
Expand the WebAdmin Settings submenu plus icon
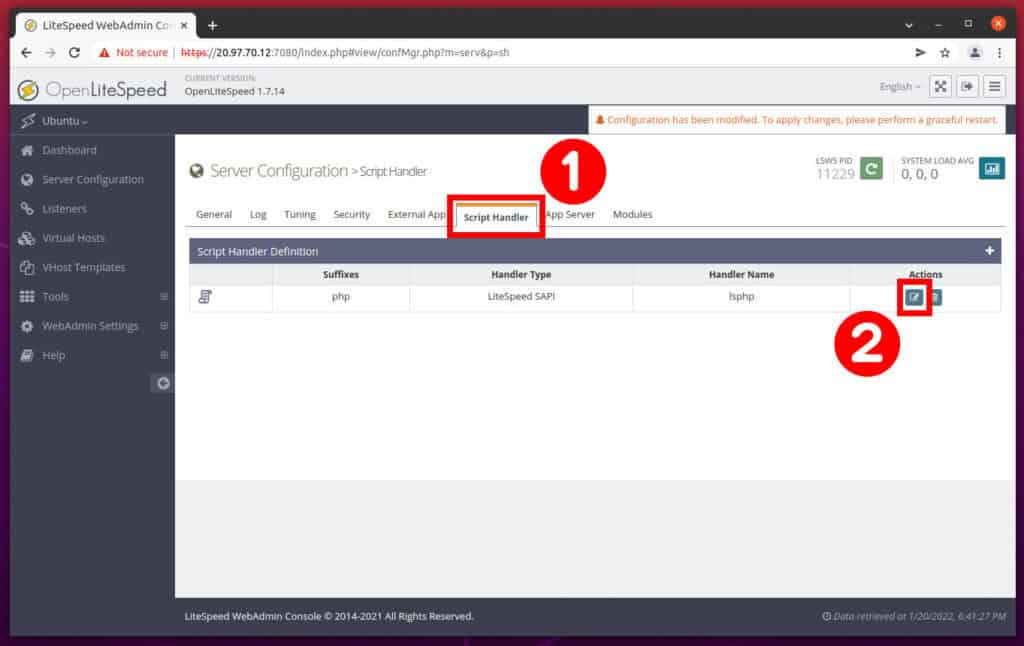point(164,326)
